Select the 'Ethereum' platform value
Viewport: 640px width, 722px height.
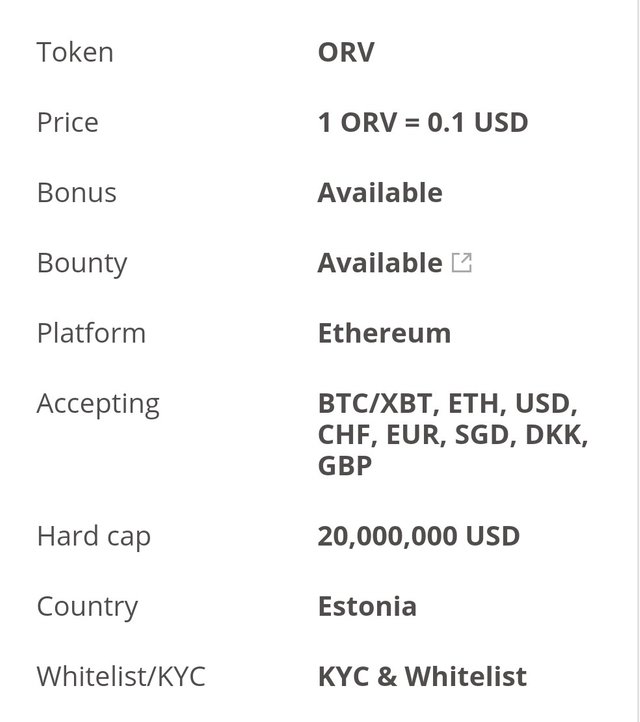pyautogui.click(x=384, y=333)
